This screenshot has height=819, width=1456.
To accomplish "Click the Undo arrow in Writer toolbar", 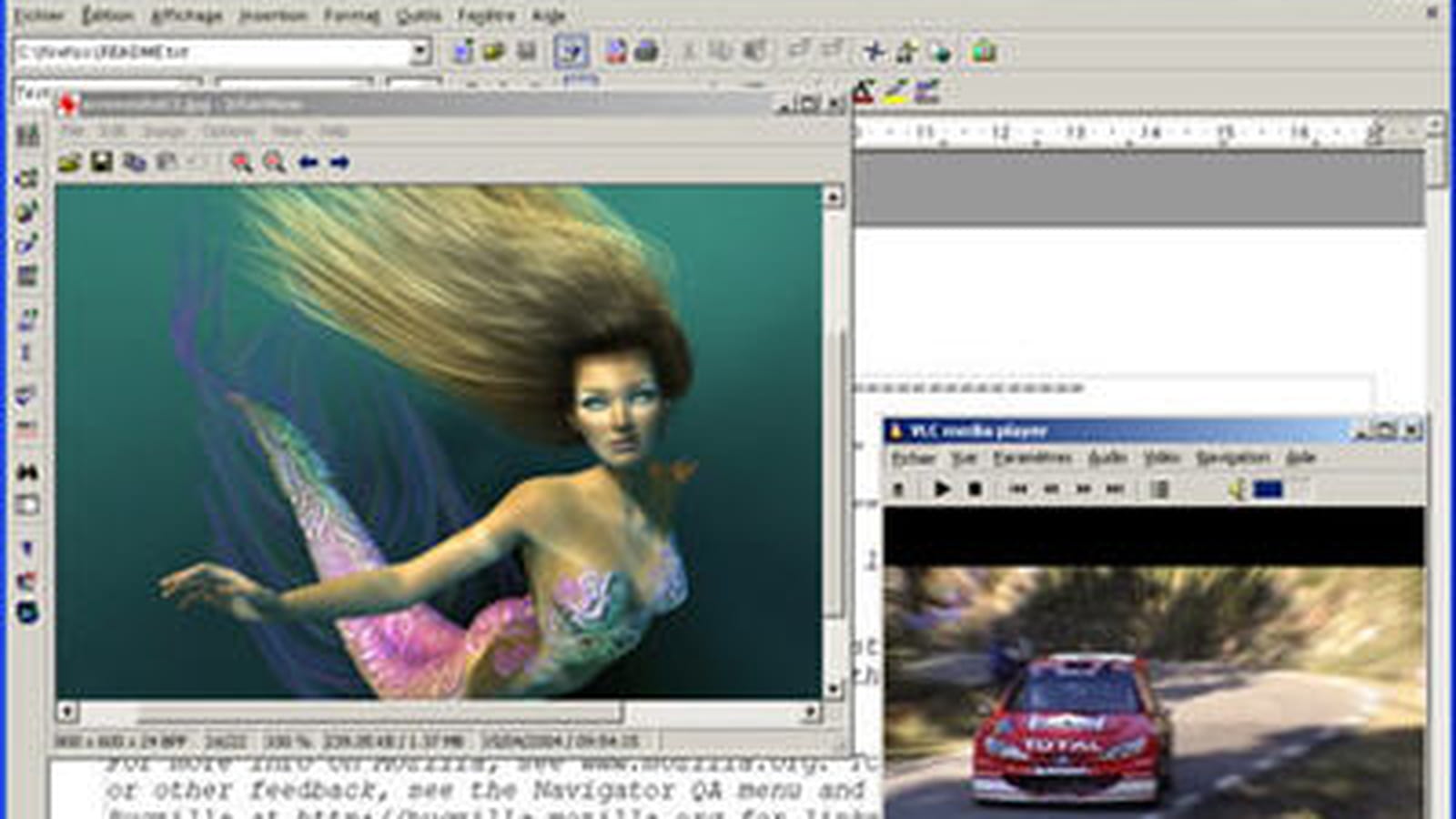I will pyautogui.click(x=798, y=50).
